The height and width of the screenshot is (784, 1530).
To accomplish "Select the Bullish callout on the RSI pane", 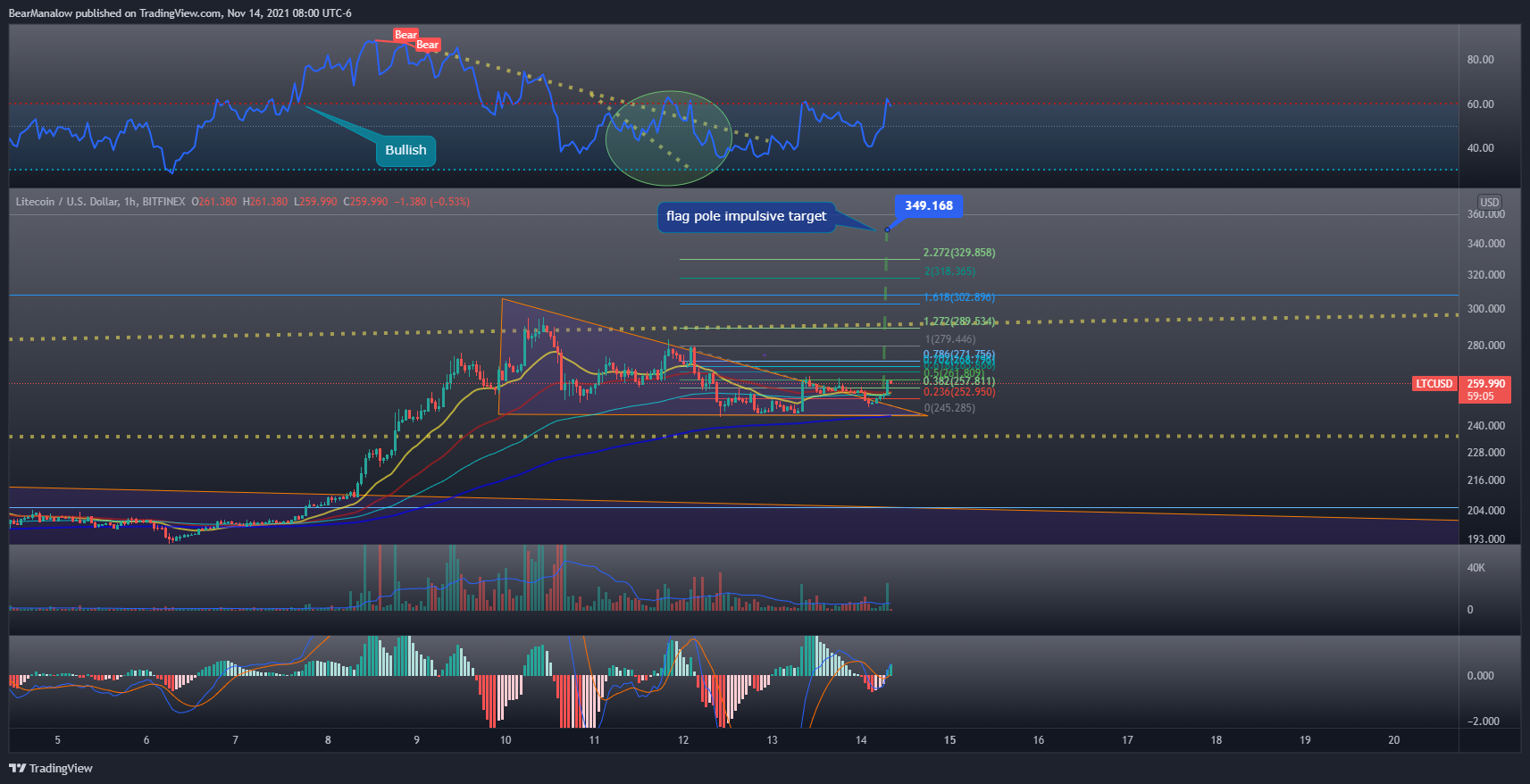I will pos(405,150).
